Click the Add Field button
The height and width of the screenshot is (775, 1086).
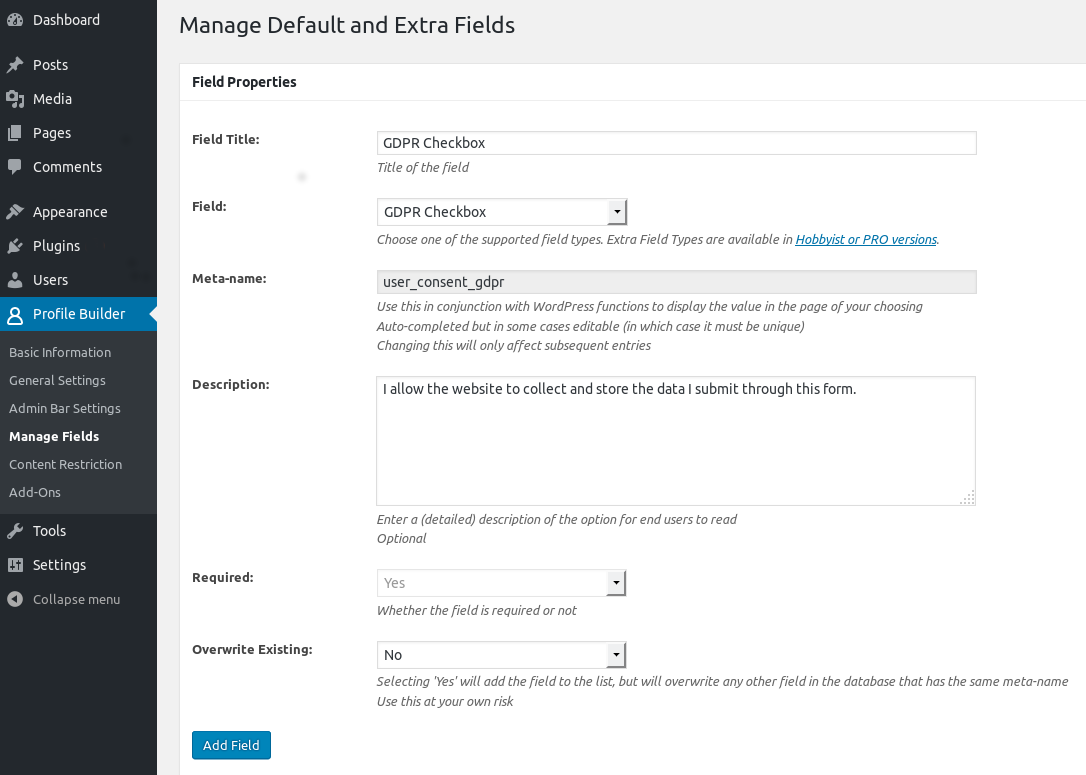tap(231, 745)
